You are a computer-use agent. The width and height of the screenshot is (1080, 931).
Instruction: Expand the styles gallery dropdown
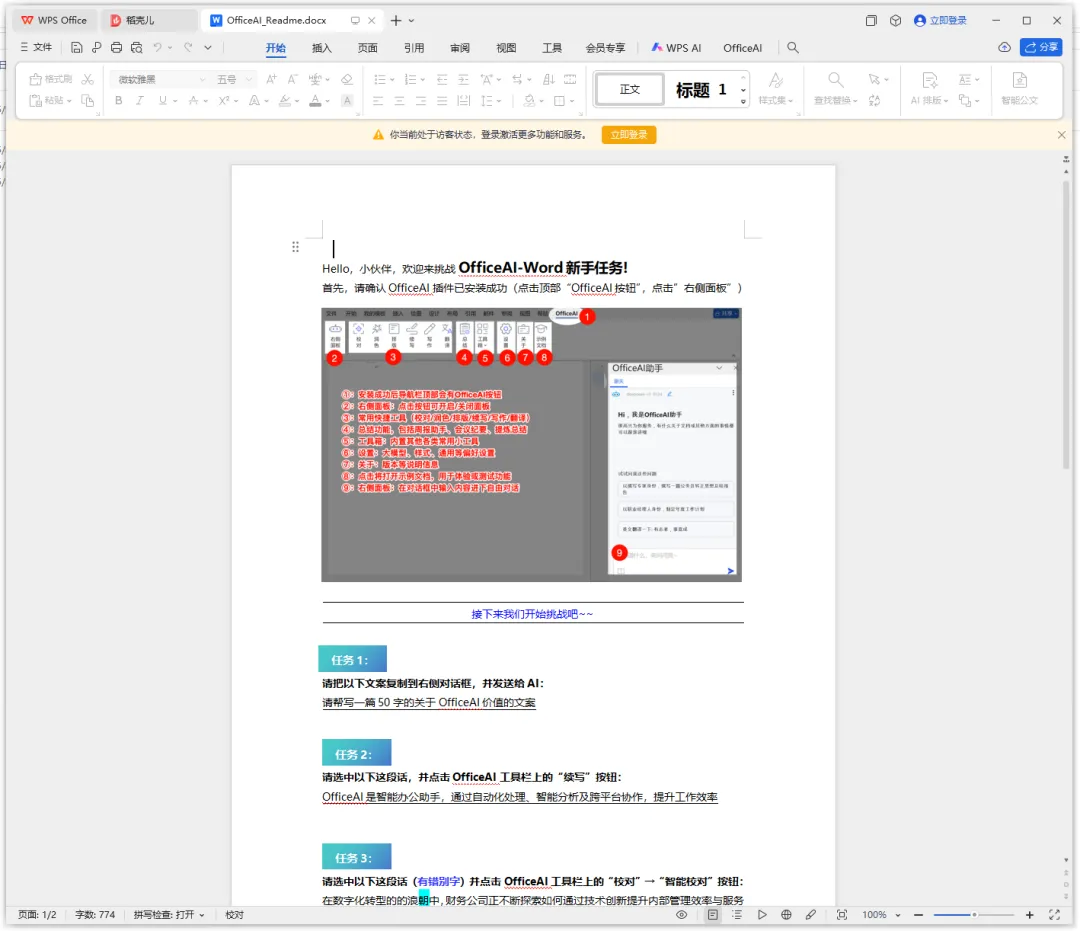click(743, 101)
